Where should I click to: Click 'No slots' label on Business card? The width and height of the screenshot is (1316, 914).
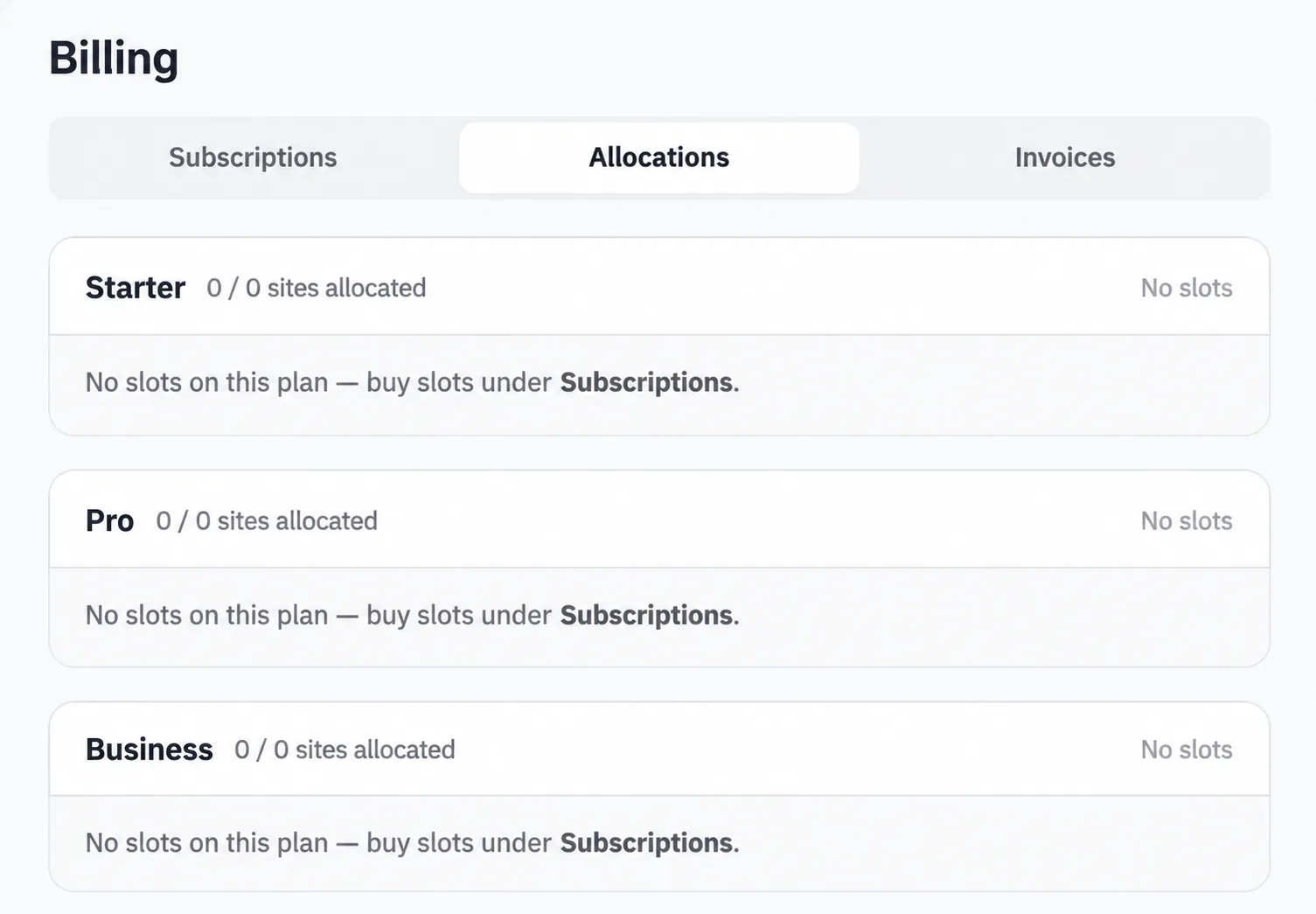(1187, 750)
